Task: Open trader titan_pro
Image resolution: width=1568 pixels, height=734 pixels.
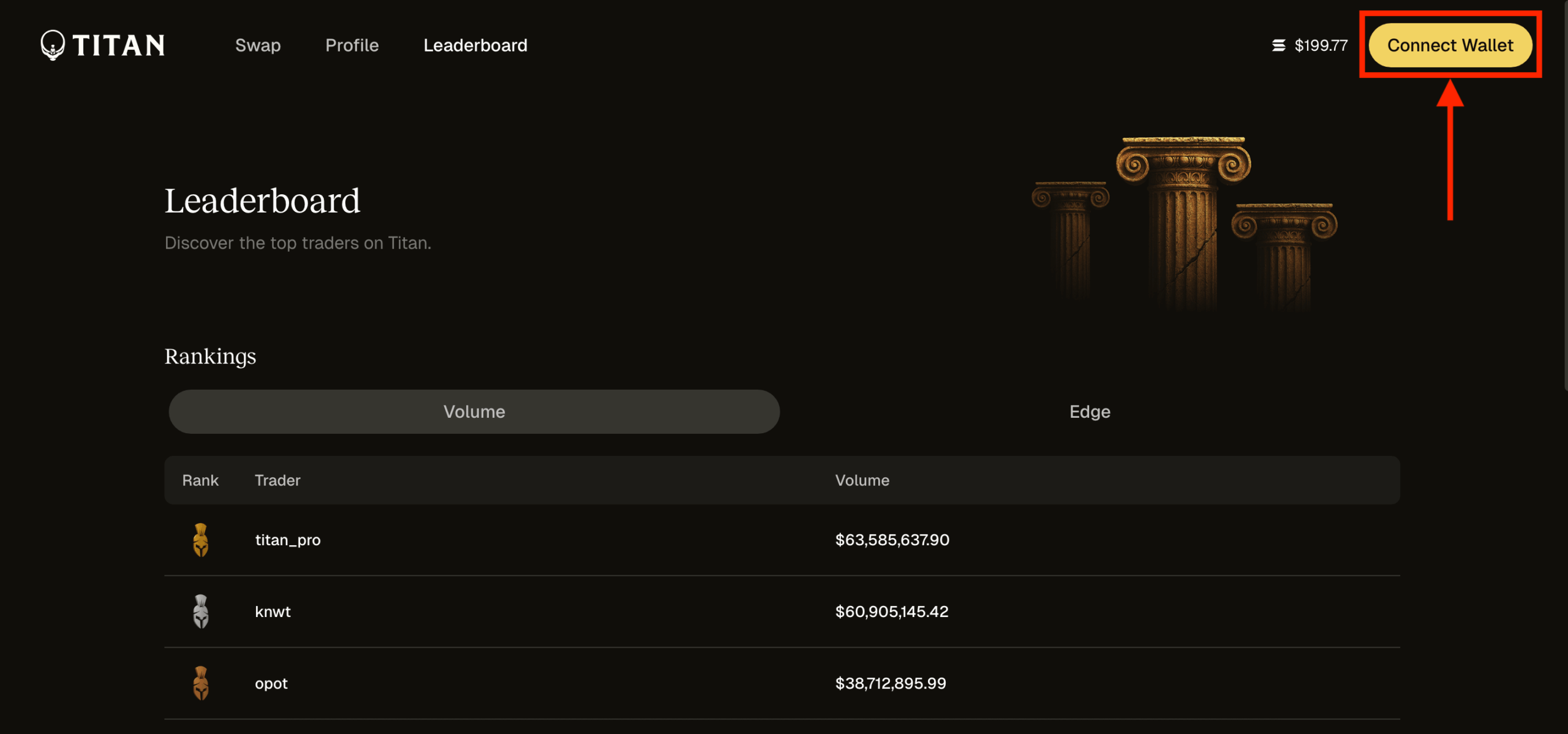Action: (288, 540)
